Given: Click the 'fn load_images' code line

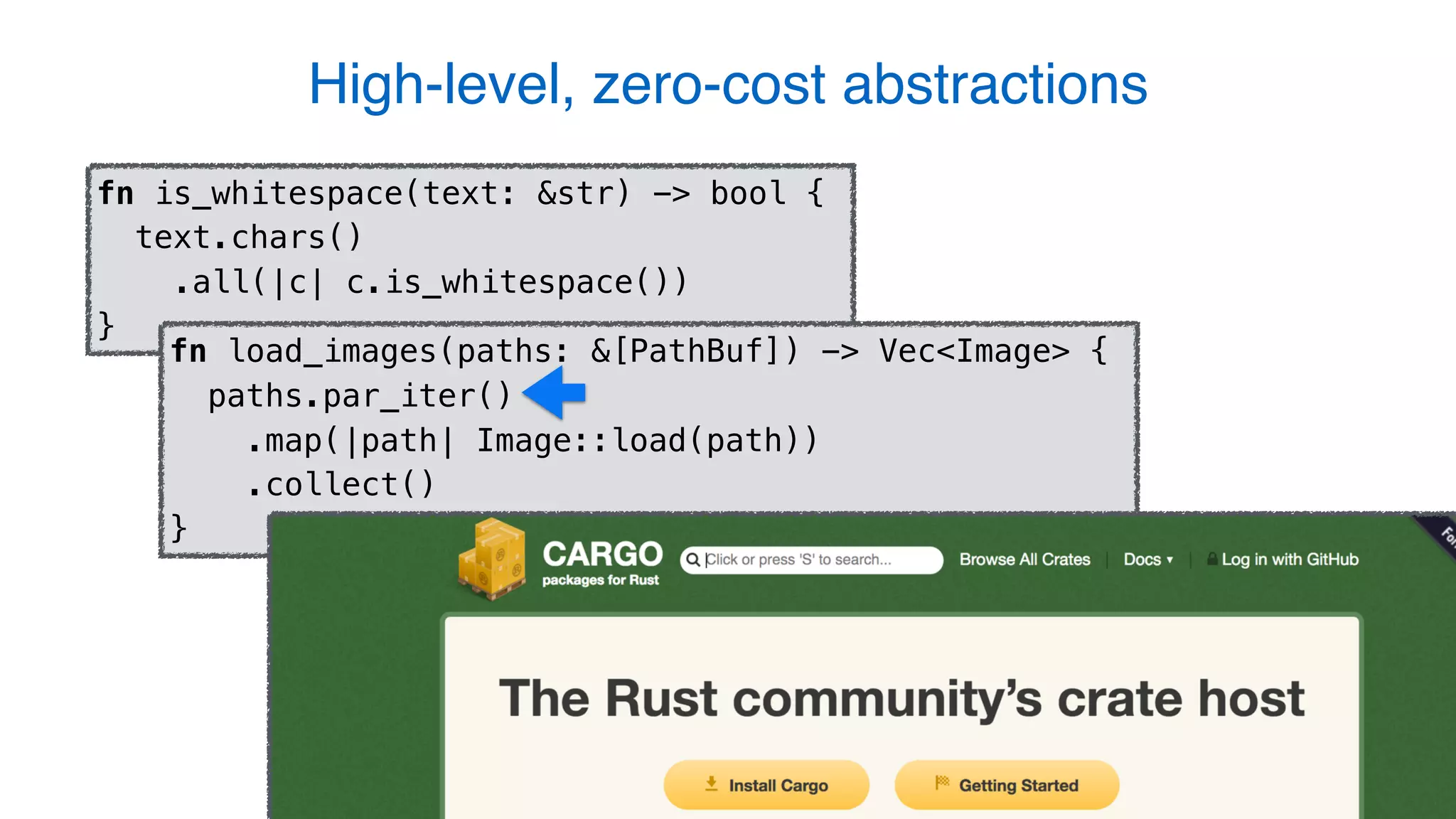Looking at the screenshot, I should tap(639, 351).
